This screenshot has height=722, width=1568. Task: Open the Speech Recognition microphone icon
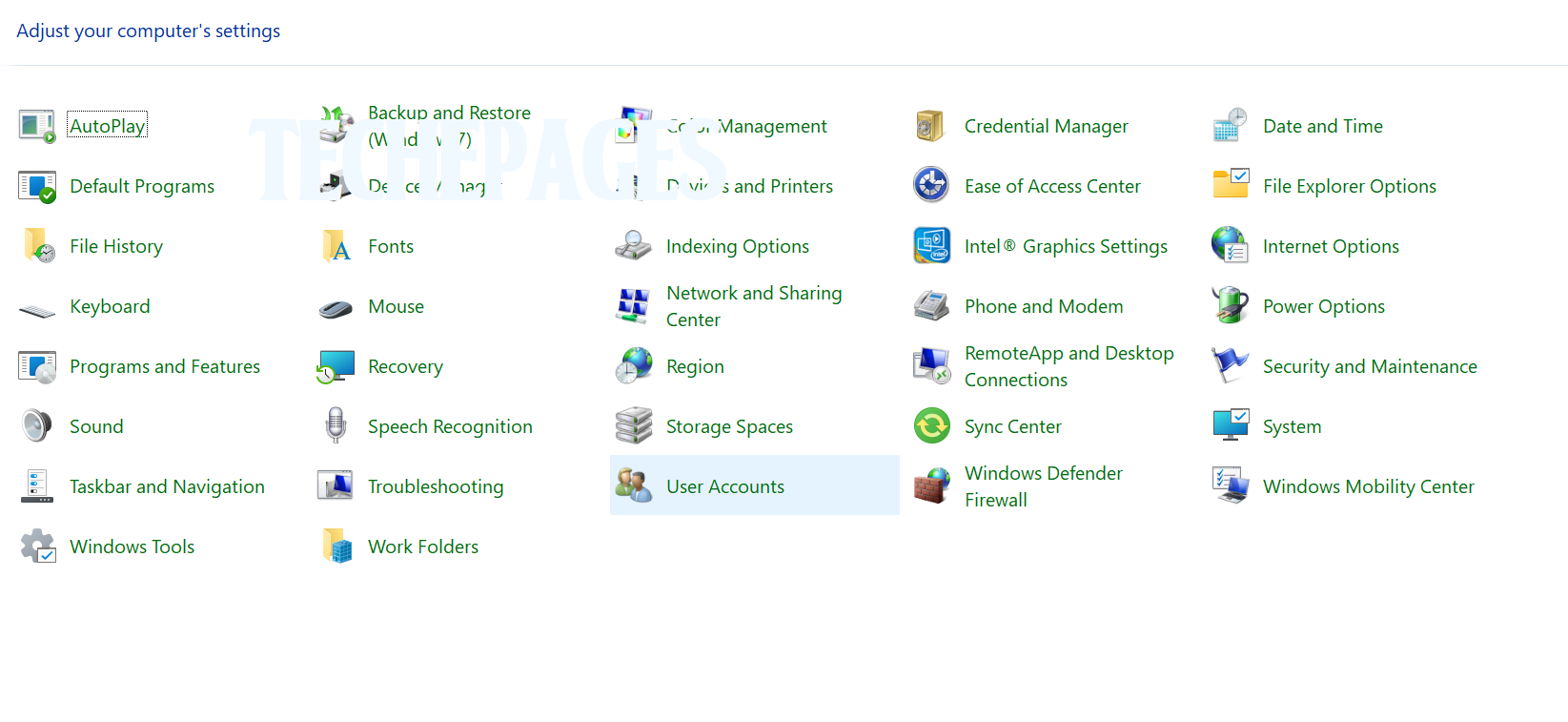point(336,426)
